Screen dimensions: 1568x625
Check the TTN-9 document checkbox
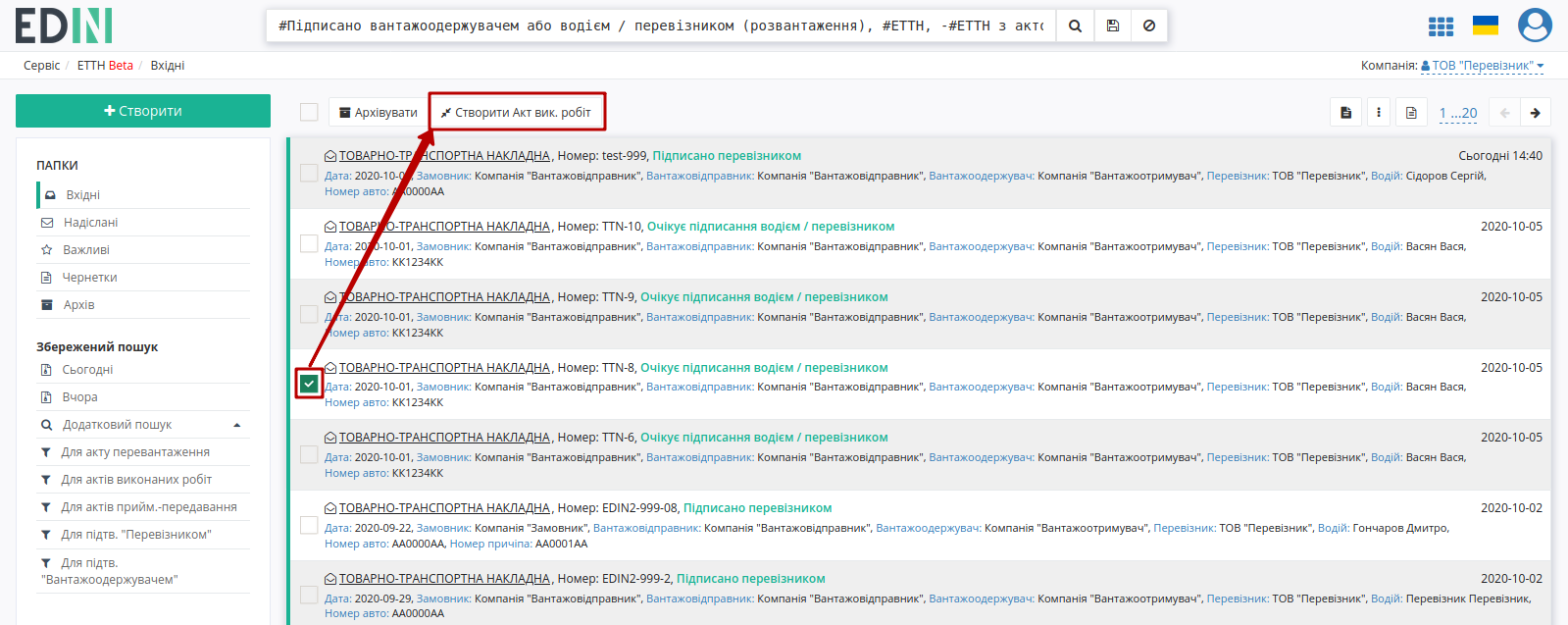click(x=309, y=314)
